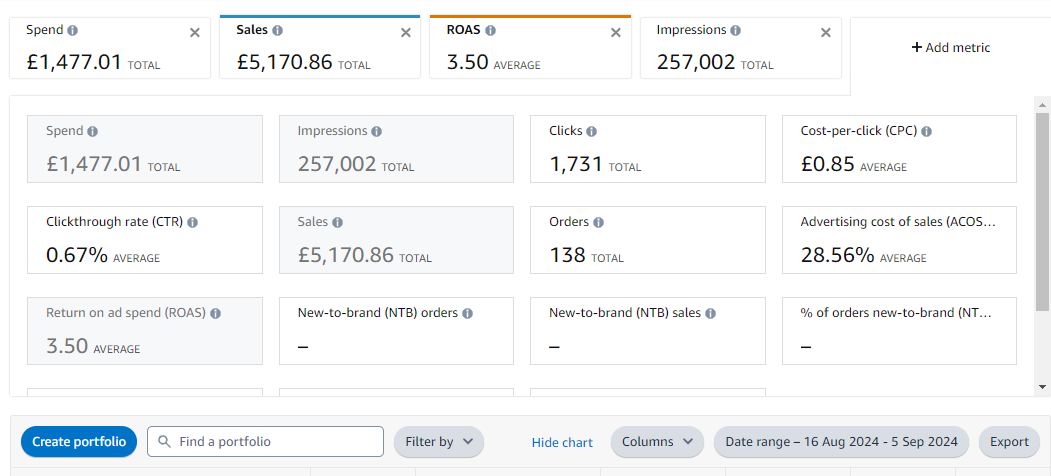This screenshot has width=1051, height=476.
Task: Click info icon beside Impressions tab title
Action: (735, 30)
